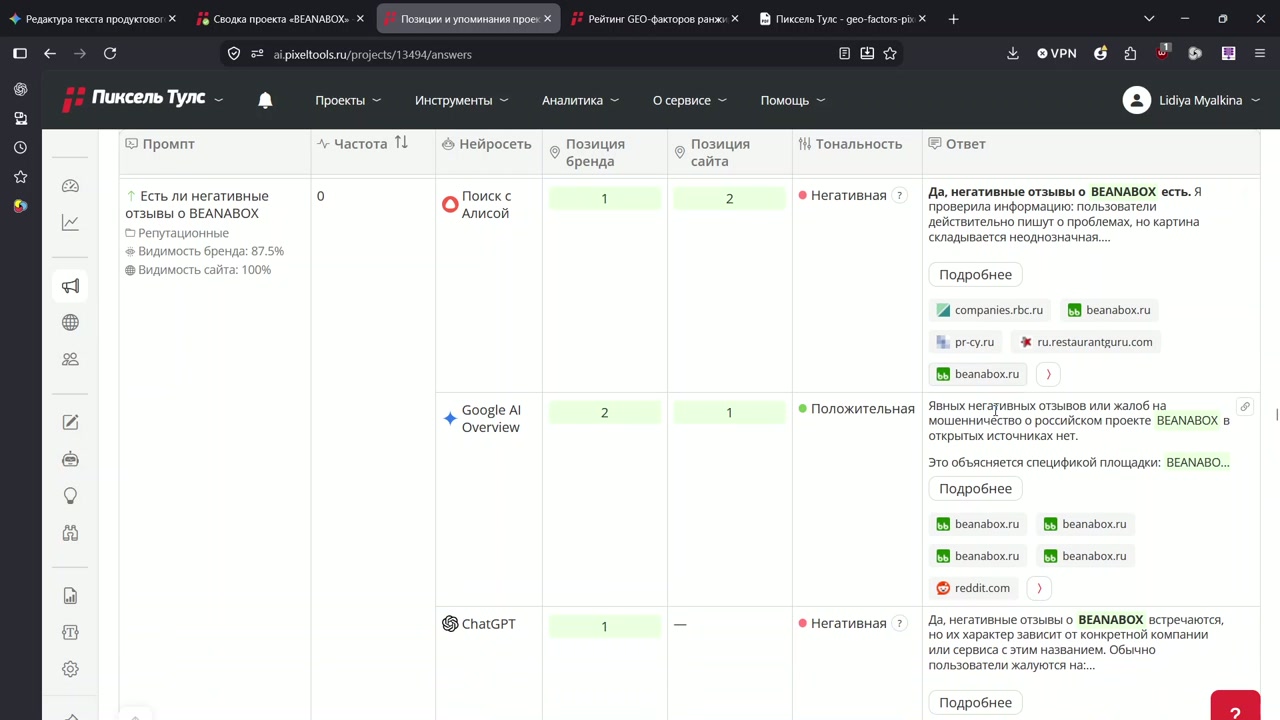1280x720 pixels.
Task: Open the line chart icon in the sidebar
Action: (70, 222)
